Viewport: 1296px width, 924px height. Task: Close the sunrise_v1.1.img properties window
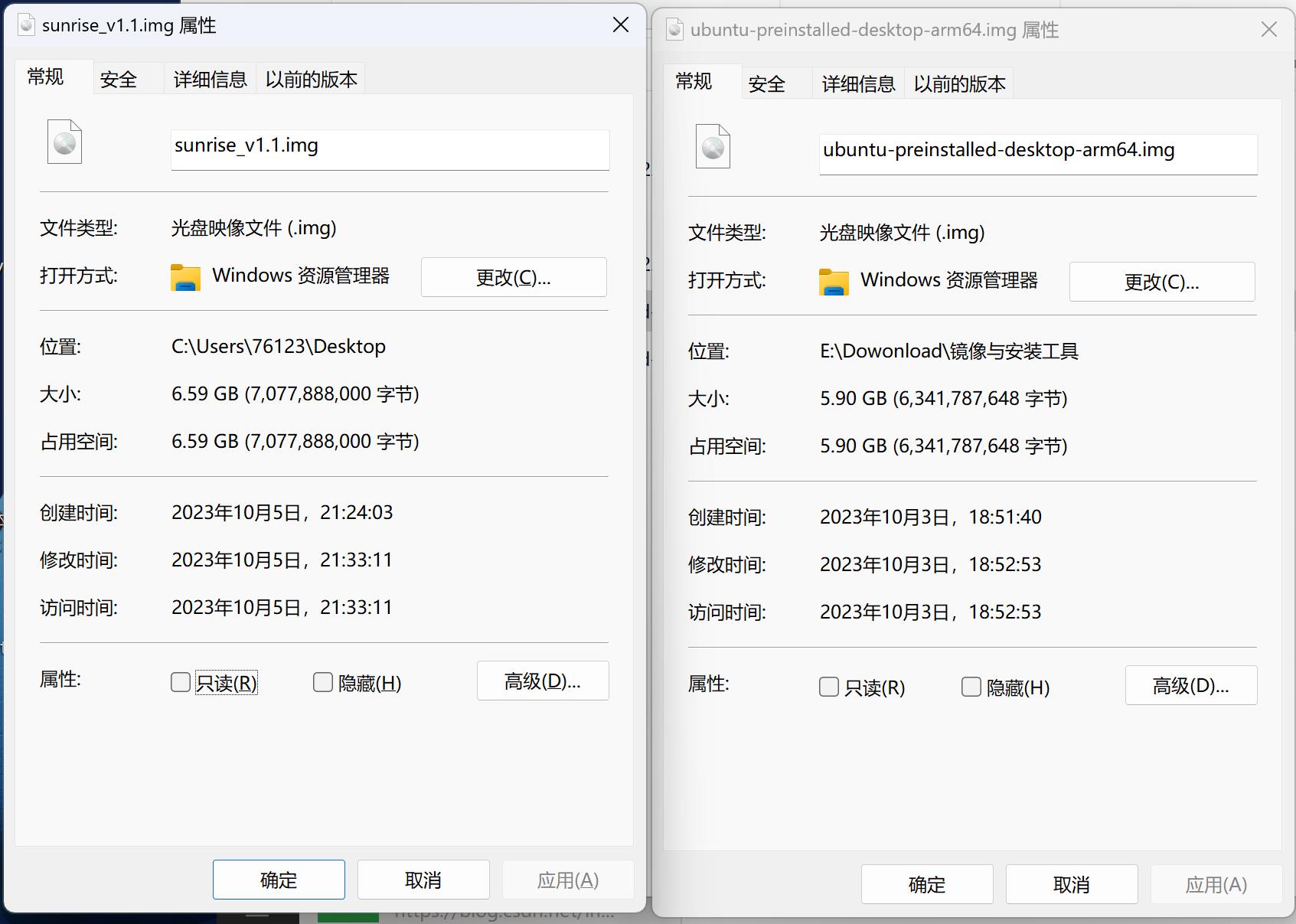click(x=621, y=25)
